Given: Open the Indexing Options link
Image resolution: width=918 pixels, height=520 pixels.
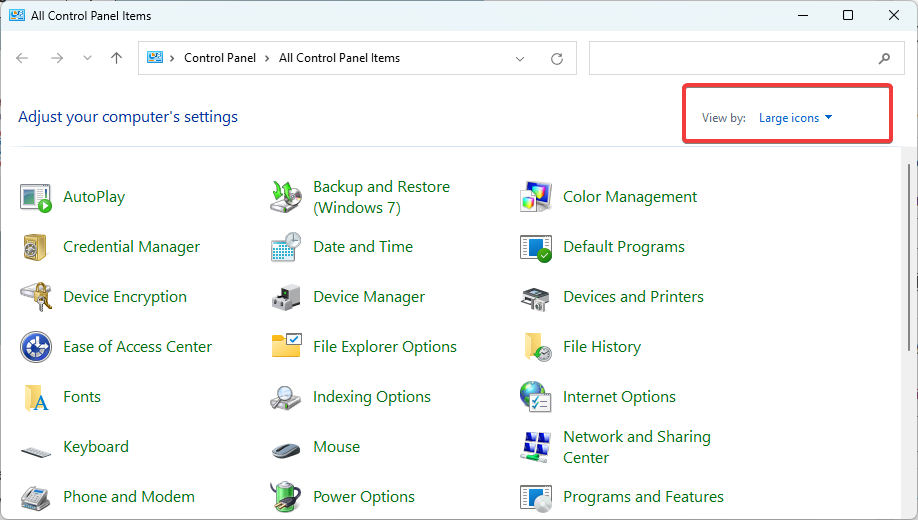Looking at the screenshot, I should point(372,397).
